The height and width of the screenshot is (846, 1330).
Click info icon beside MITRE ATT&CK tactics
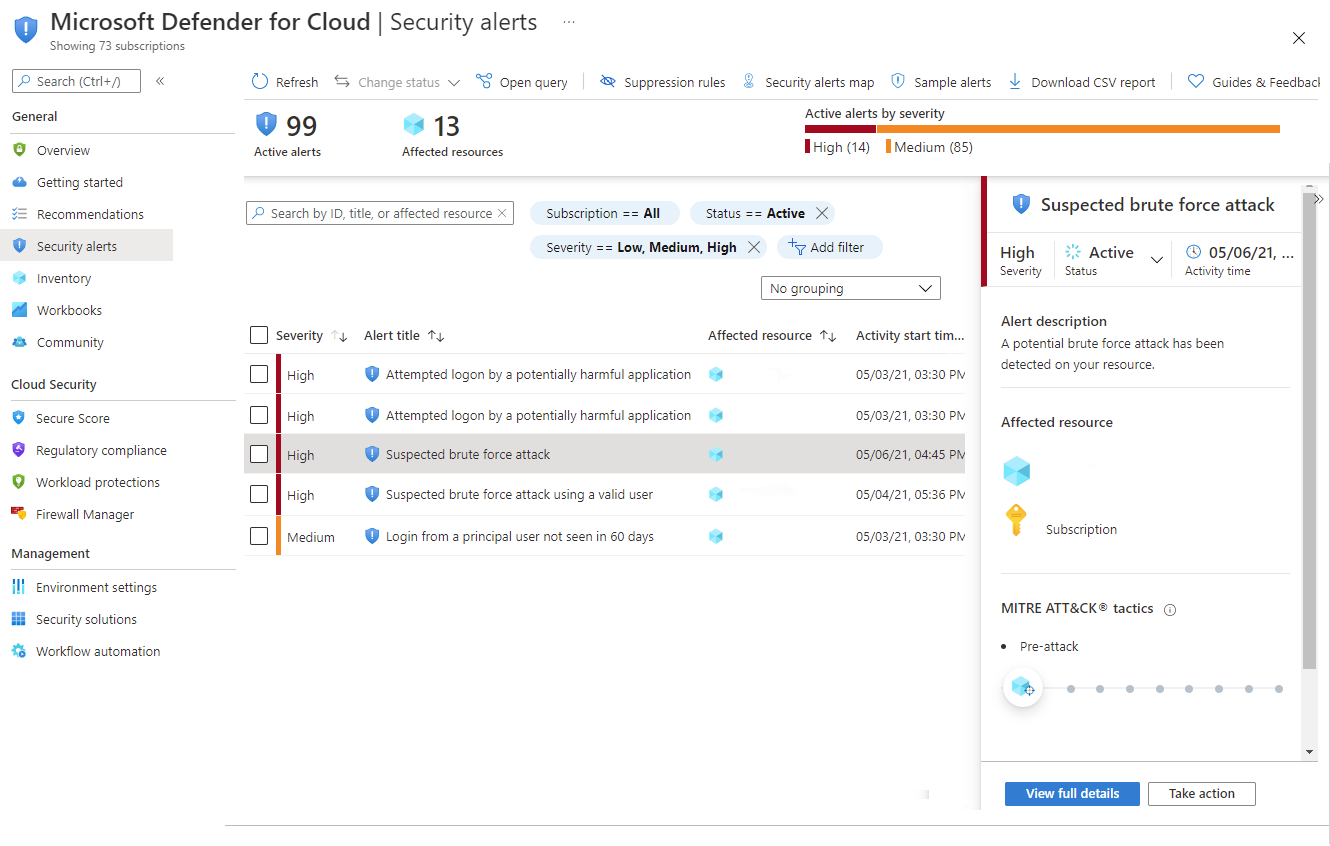click(x=1170, y=609)
